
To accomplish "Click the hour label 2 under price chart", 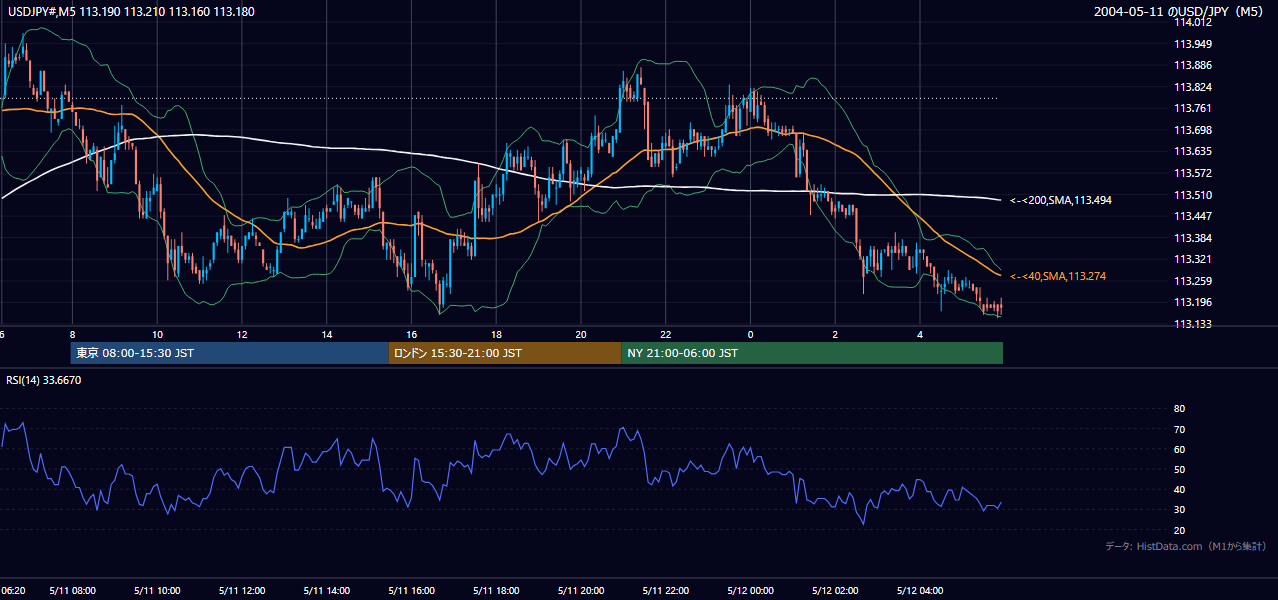I will click(836, 334).
